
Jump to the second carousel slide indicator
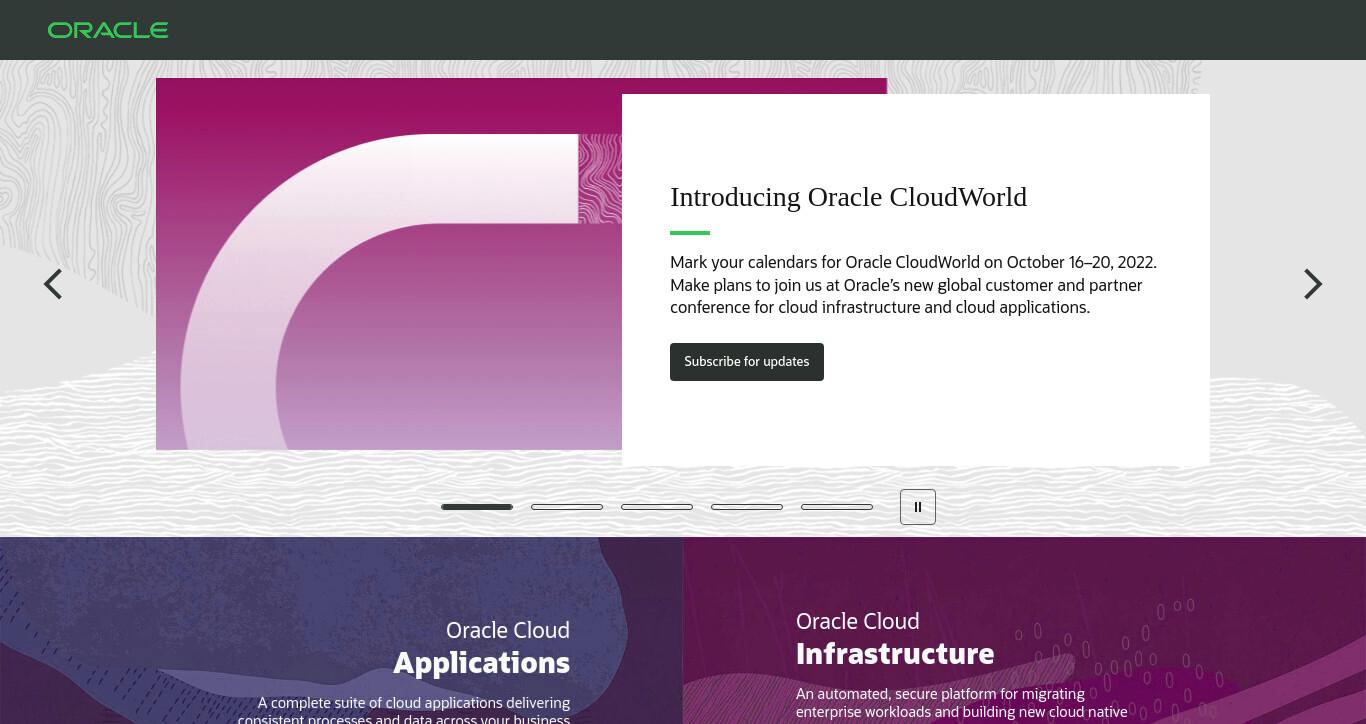pos(567,507)
